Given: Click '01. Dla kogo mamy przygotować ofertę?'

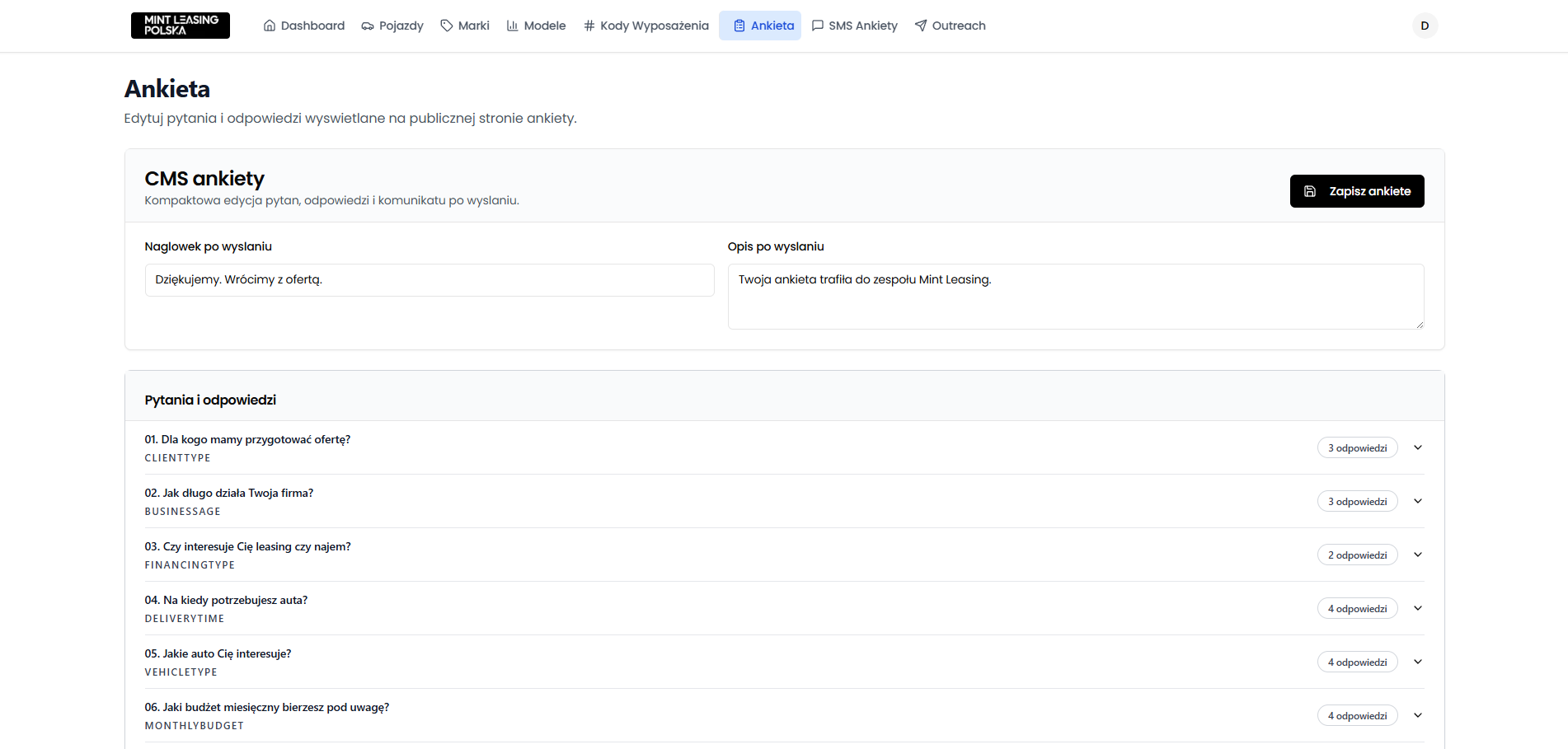Looking at the screenshot, I should pos(247,440).
